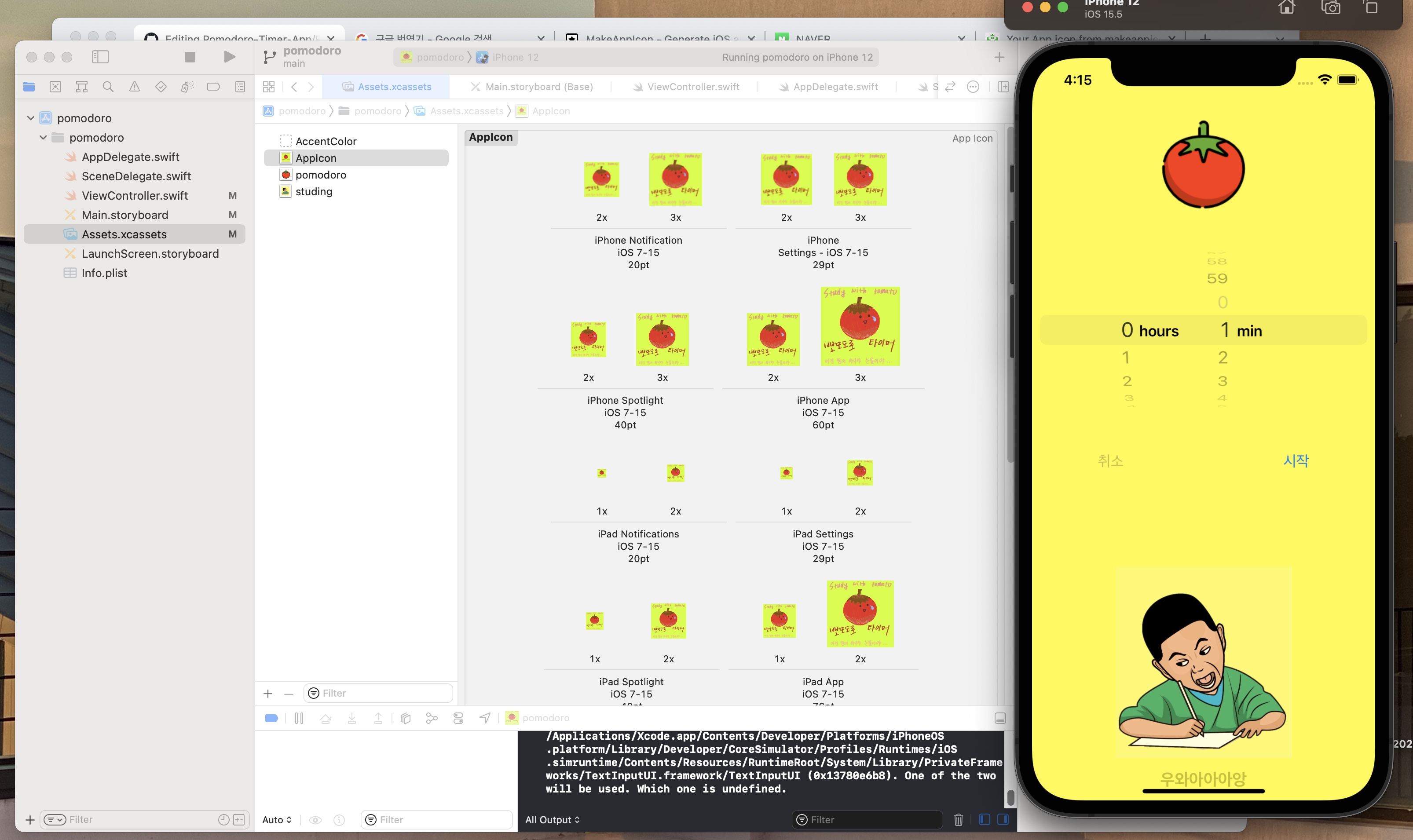1413x840 pixels.
Task: Toggle breakpoints in the debug bar
Action: [x=271, y=718]
